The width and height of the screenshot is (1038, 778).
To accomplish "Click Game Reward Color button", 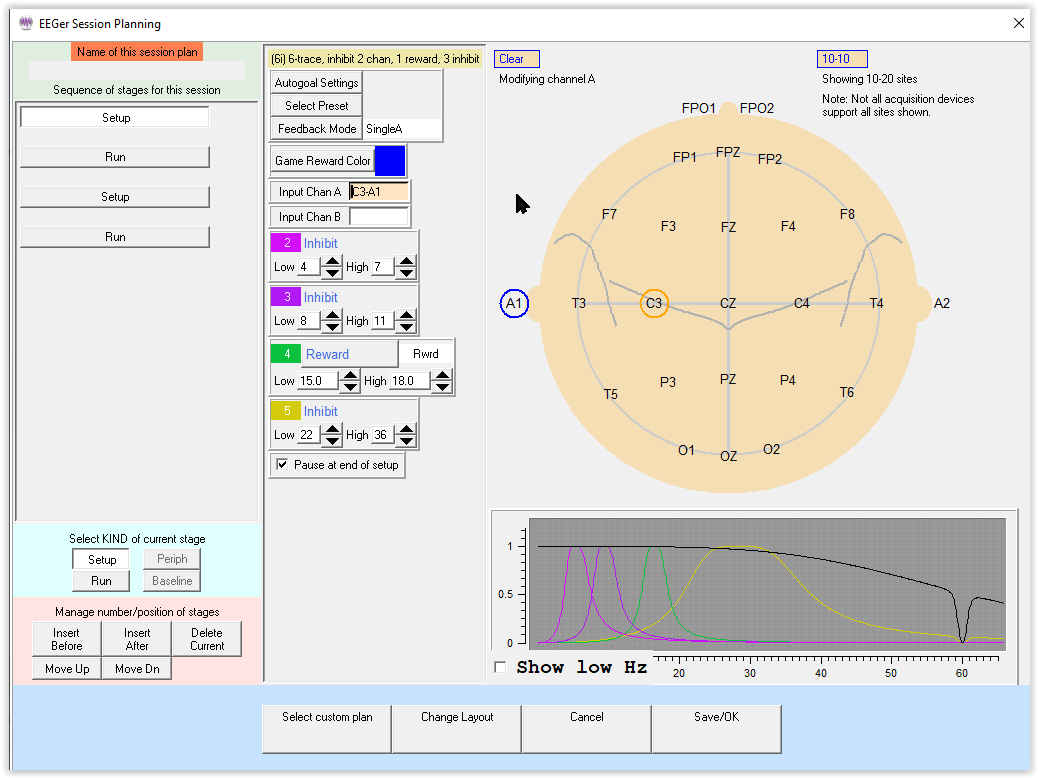I will 322,161.
